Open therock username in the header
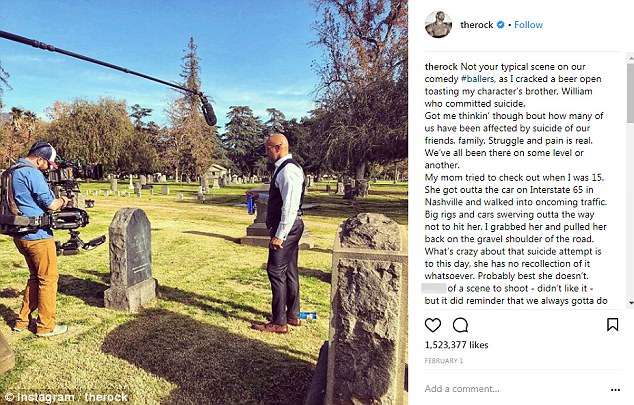Viewport: 634px width, 405px height. [x=477, y=25]
